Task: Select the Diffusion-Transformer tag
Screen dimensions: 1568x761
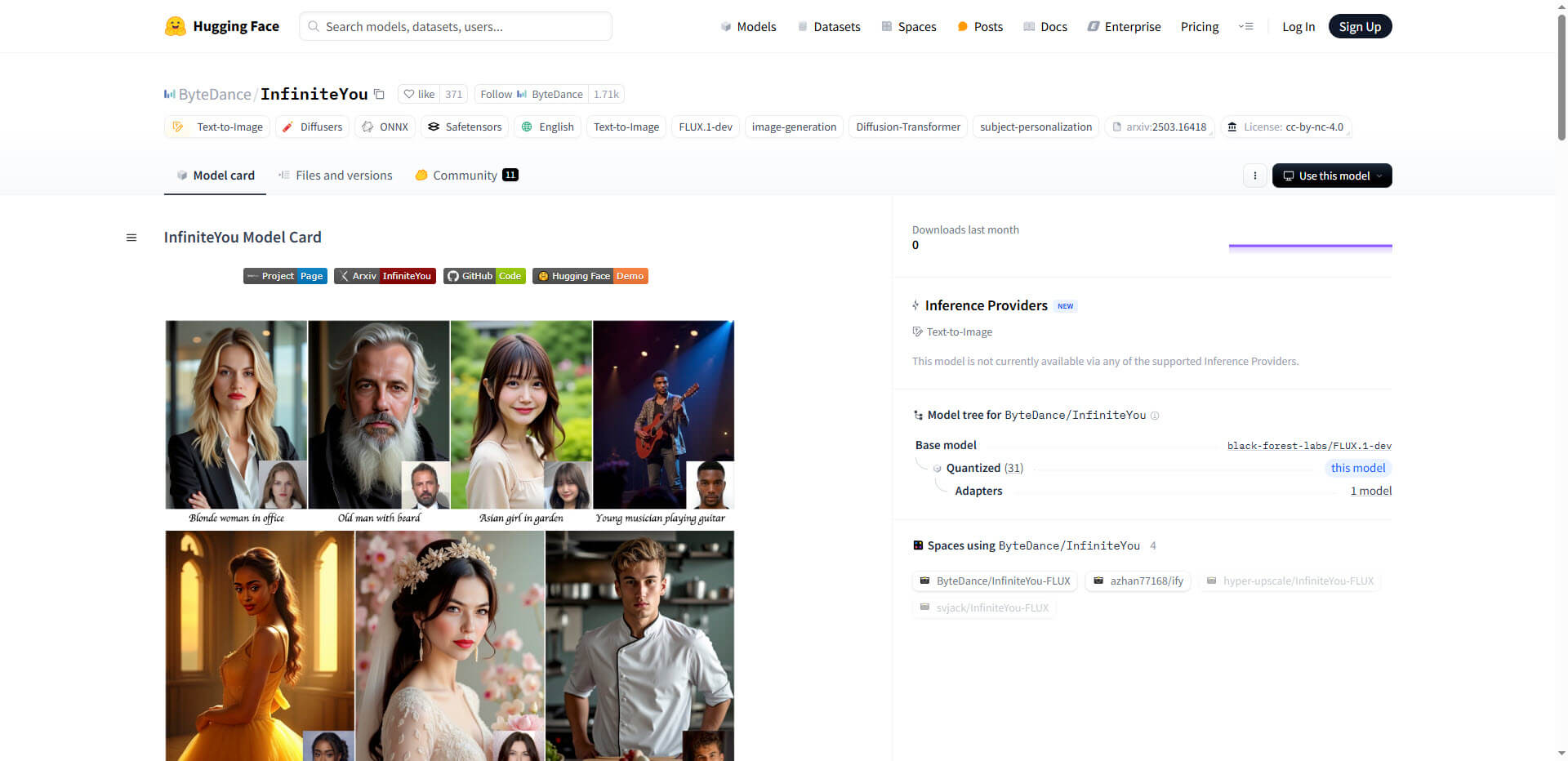Action: [x=908, y=127]
